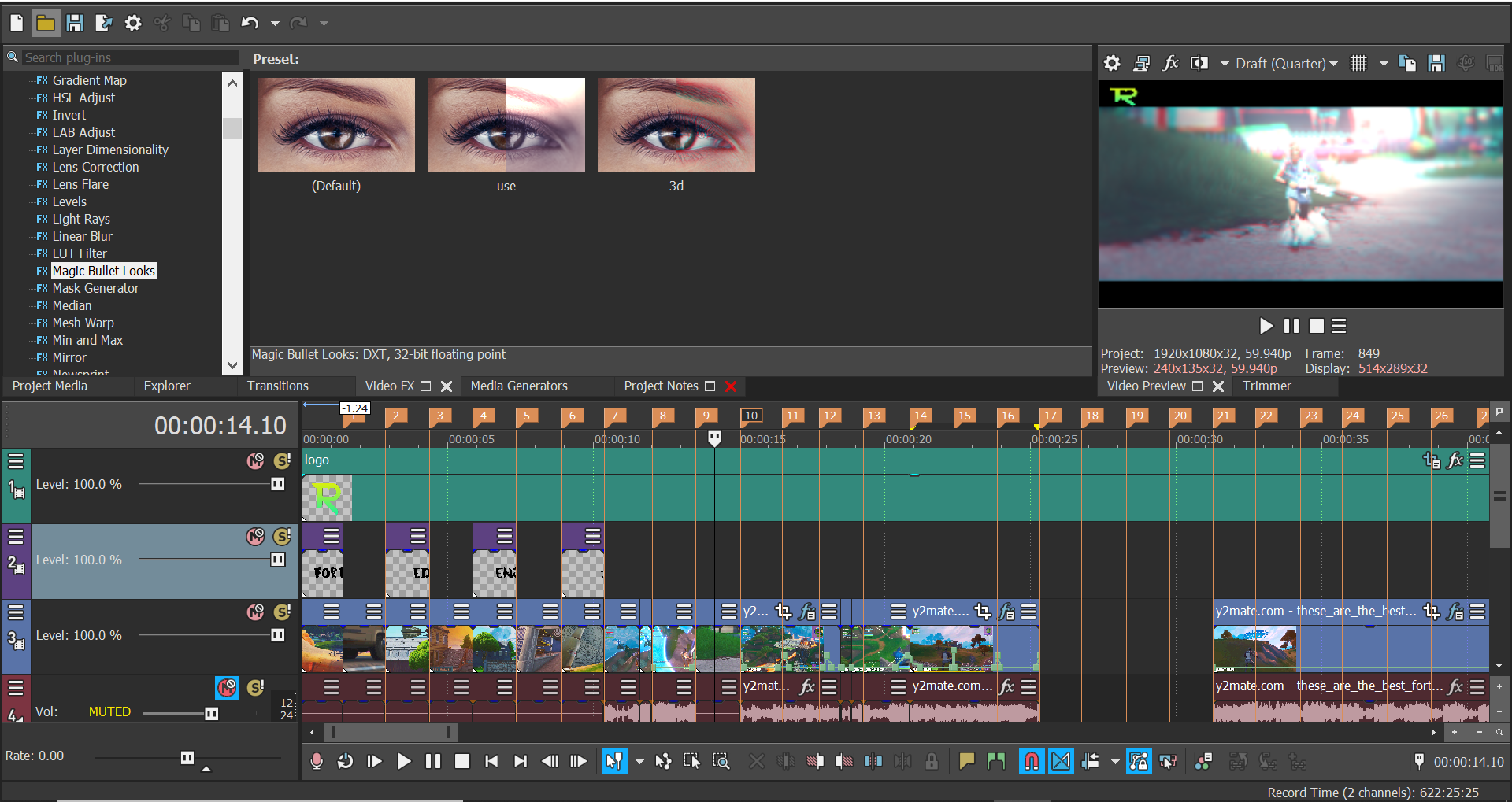Toggle automatic crossfades off
1512x802 pixels.
pos(1061,761)
